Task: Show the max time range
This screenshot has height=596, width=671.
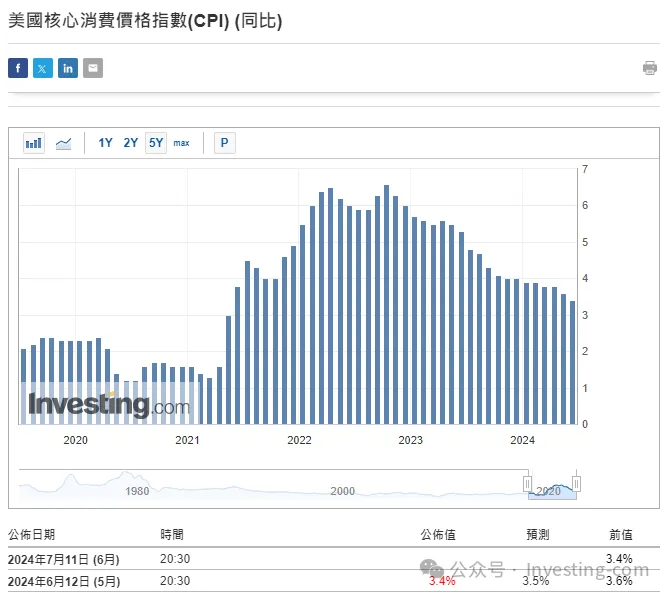Action: (x=181, y=143)
